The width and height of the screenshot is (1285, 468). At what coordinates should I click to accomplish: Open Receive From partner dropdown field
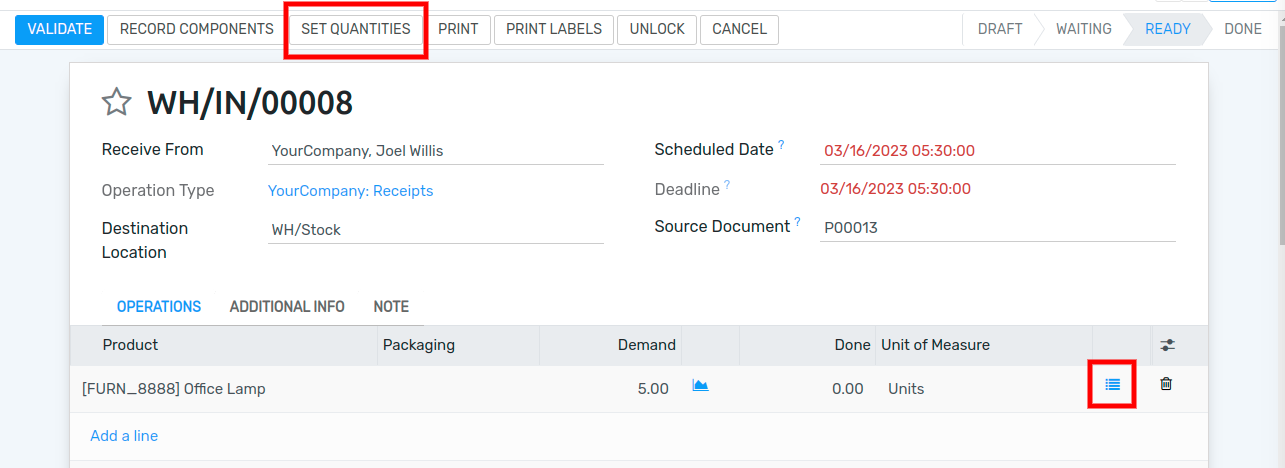point(436,151)
